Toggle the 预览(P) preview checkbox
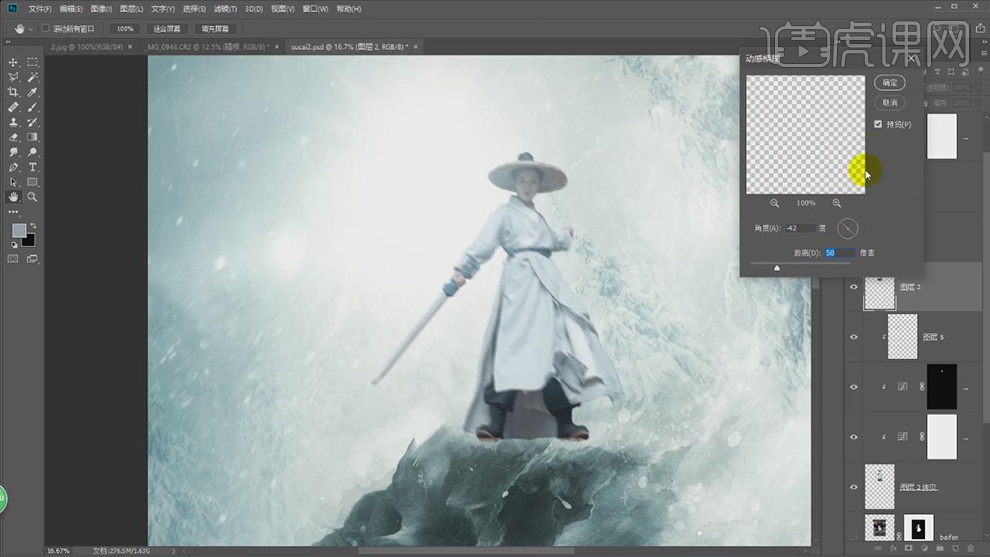Image resolution: width=990 pixels, height=557 pixels. (878, 124)
